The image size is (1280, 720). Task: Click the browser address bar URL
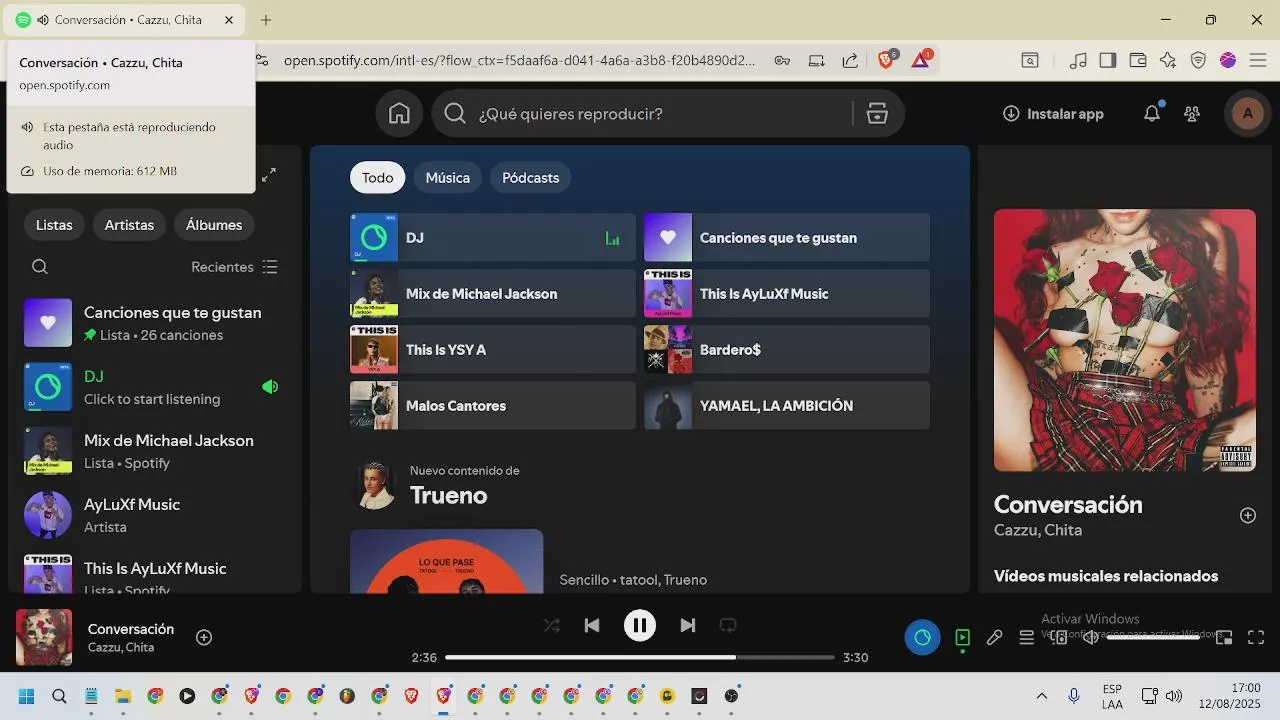pos(520,60)
